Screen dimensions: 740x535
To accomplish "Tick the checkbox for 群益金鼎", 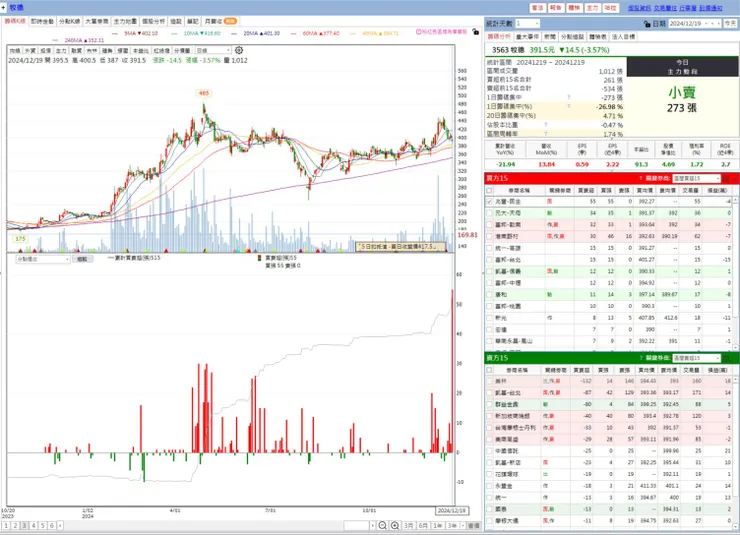I will [489, 404].
